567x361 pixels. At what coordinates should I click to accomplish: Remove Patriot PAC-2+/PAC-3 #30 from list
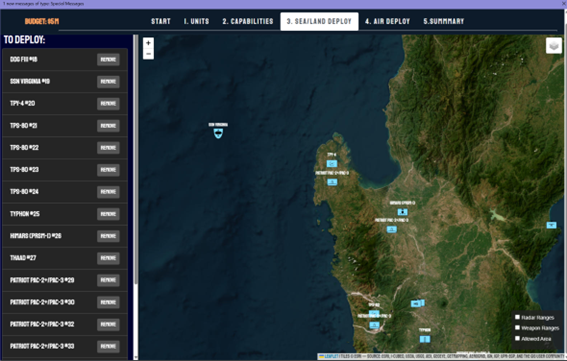tap(108, 302)
